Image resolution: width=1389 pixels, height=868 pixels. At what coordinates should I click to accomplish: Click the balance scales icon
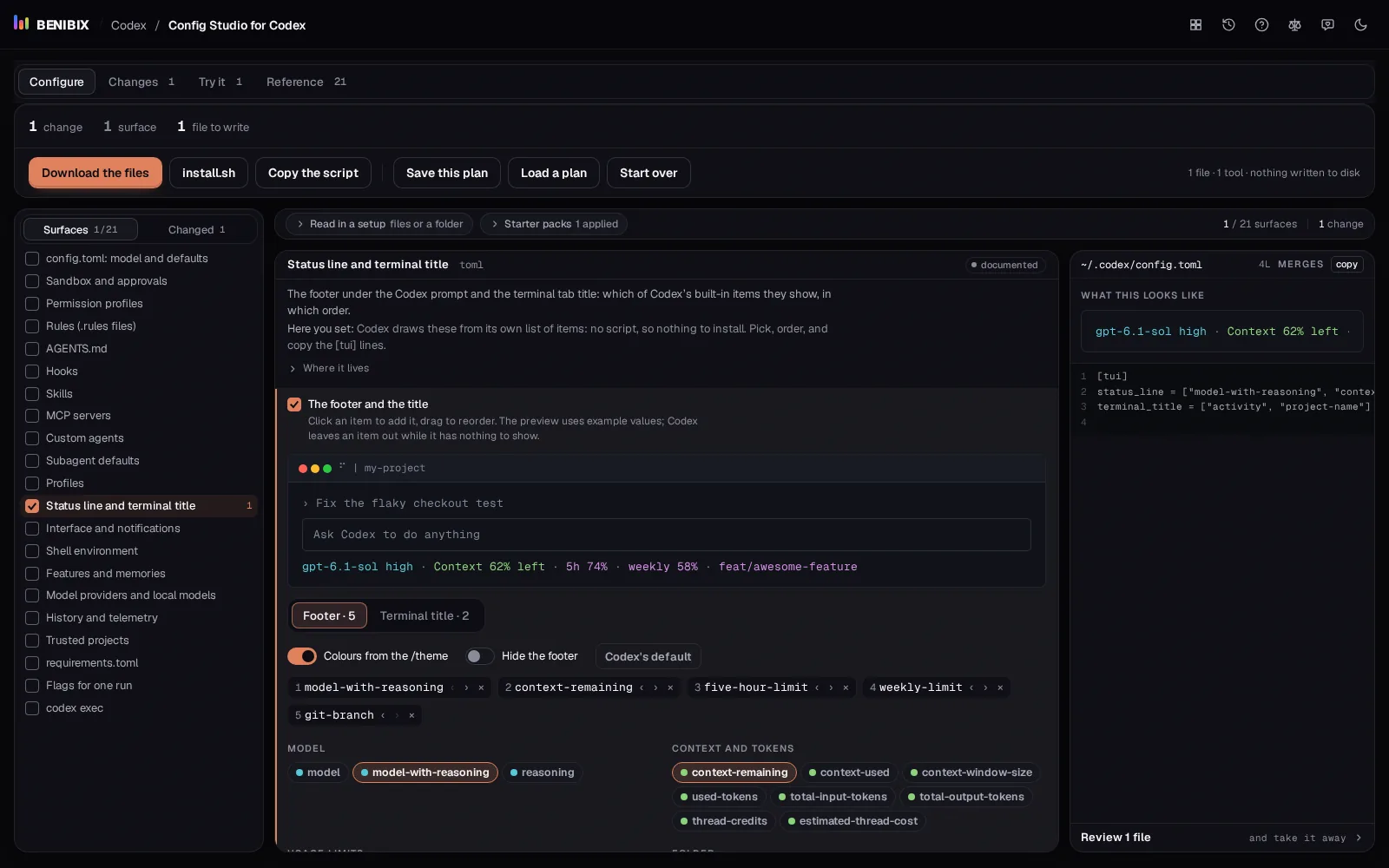(1294, 25)
